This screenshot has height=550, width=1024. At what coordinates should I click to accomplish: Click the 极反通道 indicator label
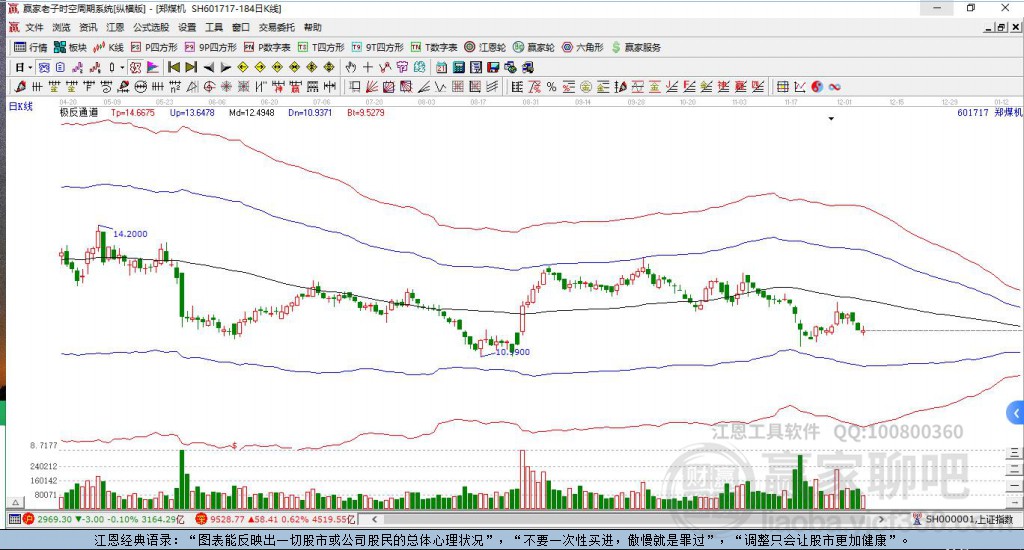(x=79, y=112)
